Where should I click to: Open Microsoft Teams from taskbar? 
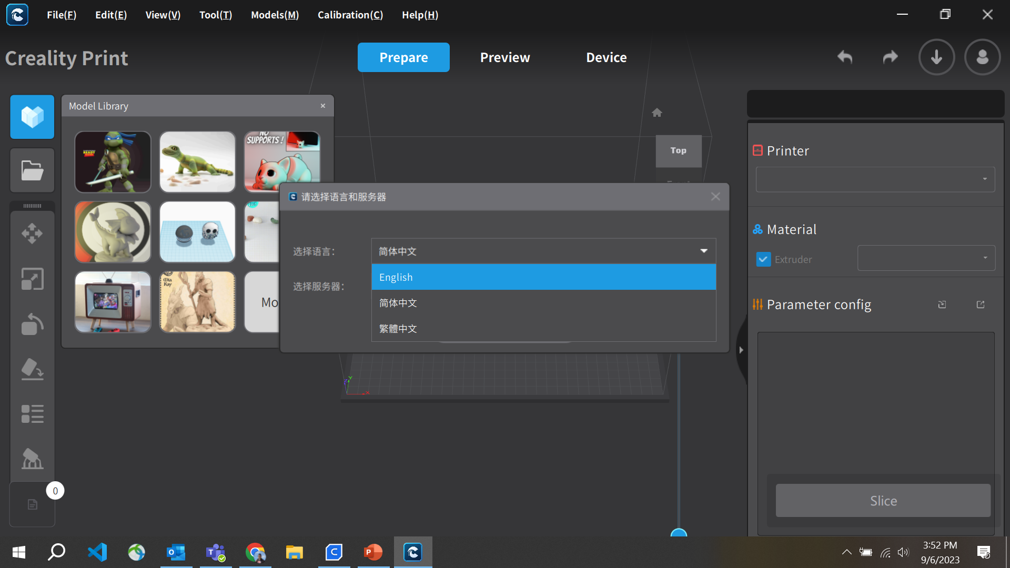(x=215, y=552)
